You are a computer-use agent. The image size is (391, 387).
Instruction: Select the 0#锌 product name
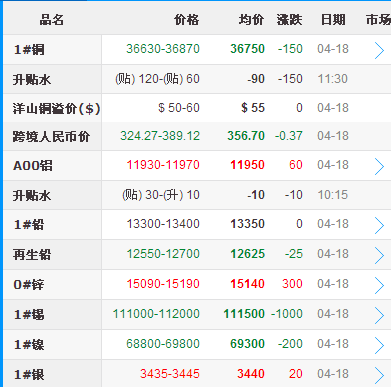[x=29, y=284]
